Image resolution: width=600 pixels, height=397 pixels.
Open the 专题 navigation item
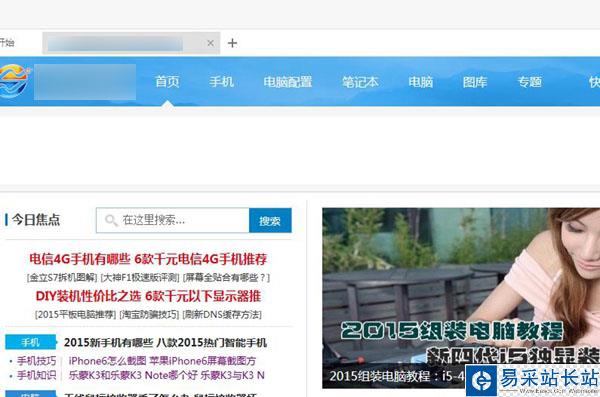[530, 82]
